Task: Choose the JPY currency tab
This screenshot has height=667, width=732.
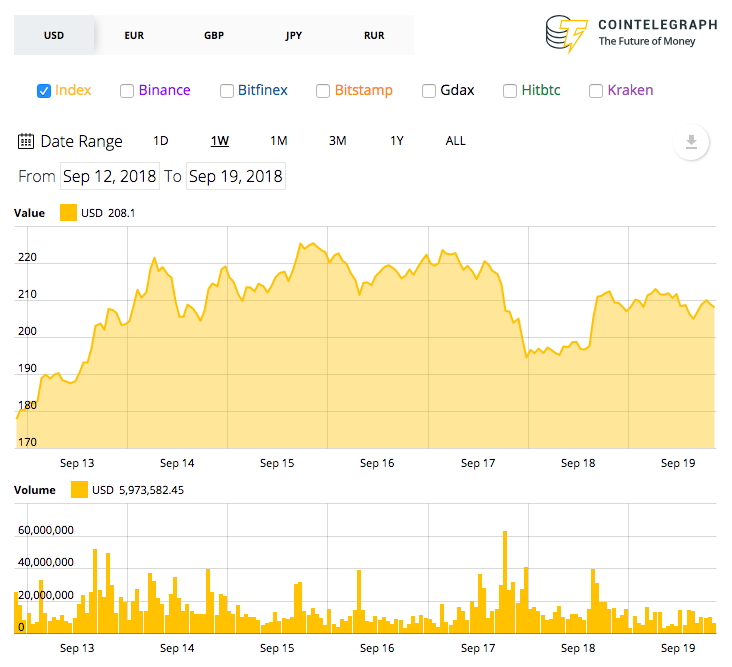Action: 294,35
